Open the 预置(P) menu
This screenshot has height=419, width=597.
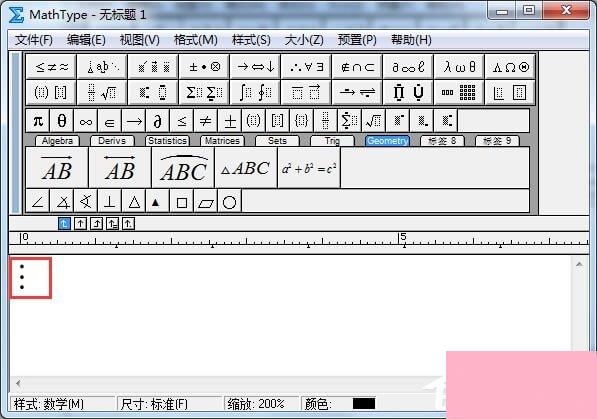click(x=357, y=40)
